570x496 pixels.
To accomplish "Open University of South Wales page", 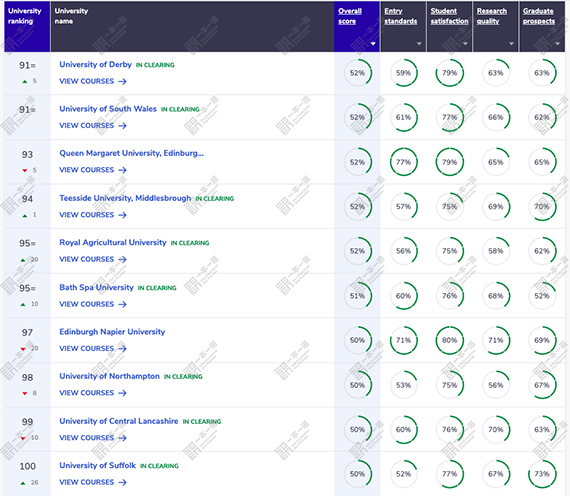I will click(x=108, y=109).
